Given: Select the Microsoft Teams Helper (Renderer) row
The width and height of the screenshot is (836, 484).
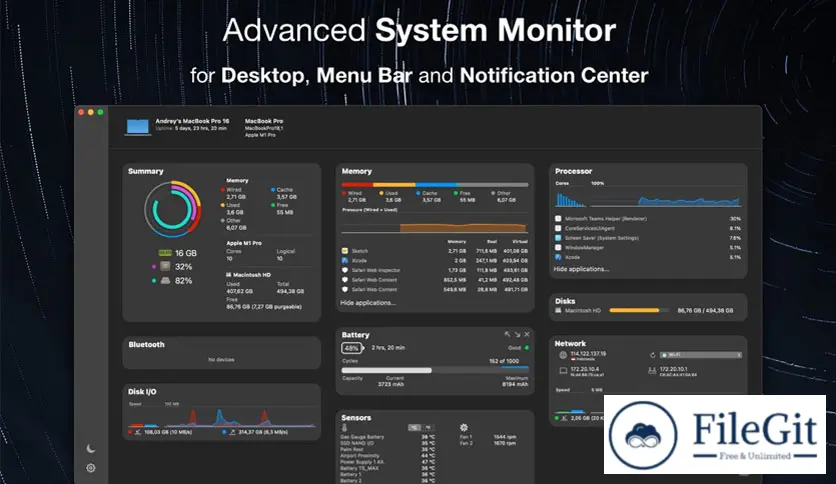Looking at the screenshot, I should [648, 219].
